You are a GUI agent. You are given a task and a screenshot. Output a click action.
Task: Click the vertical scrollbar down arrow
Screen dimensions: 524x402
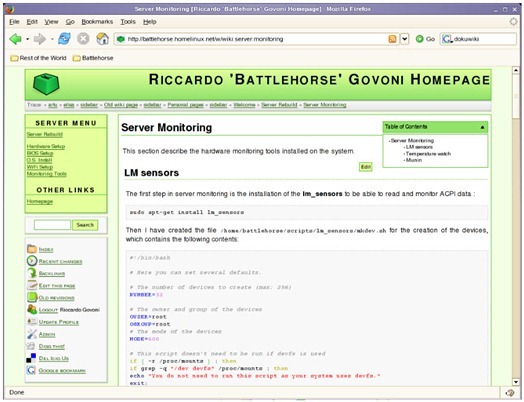click(x=516, y=382)
